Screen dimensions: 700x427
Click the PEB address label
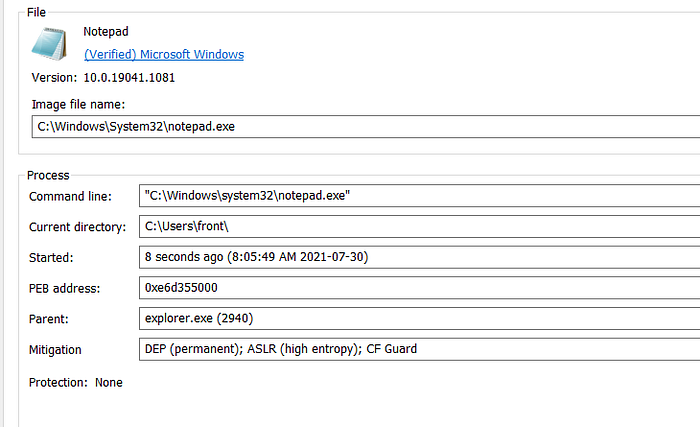tap(64, 289)
